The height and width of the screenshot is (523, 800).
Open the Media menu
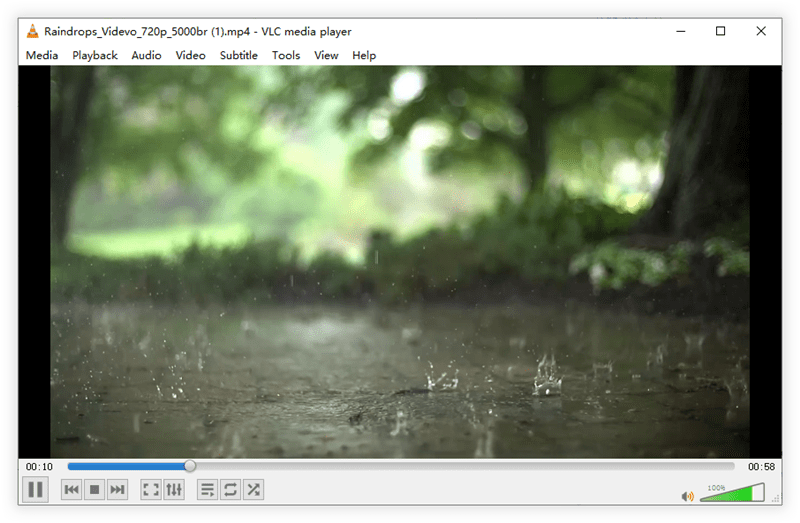pyautogui.click(x=42, y=55)
